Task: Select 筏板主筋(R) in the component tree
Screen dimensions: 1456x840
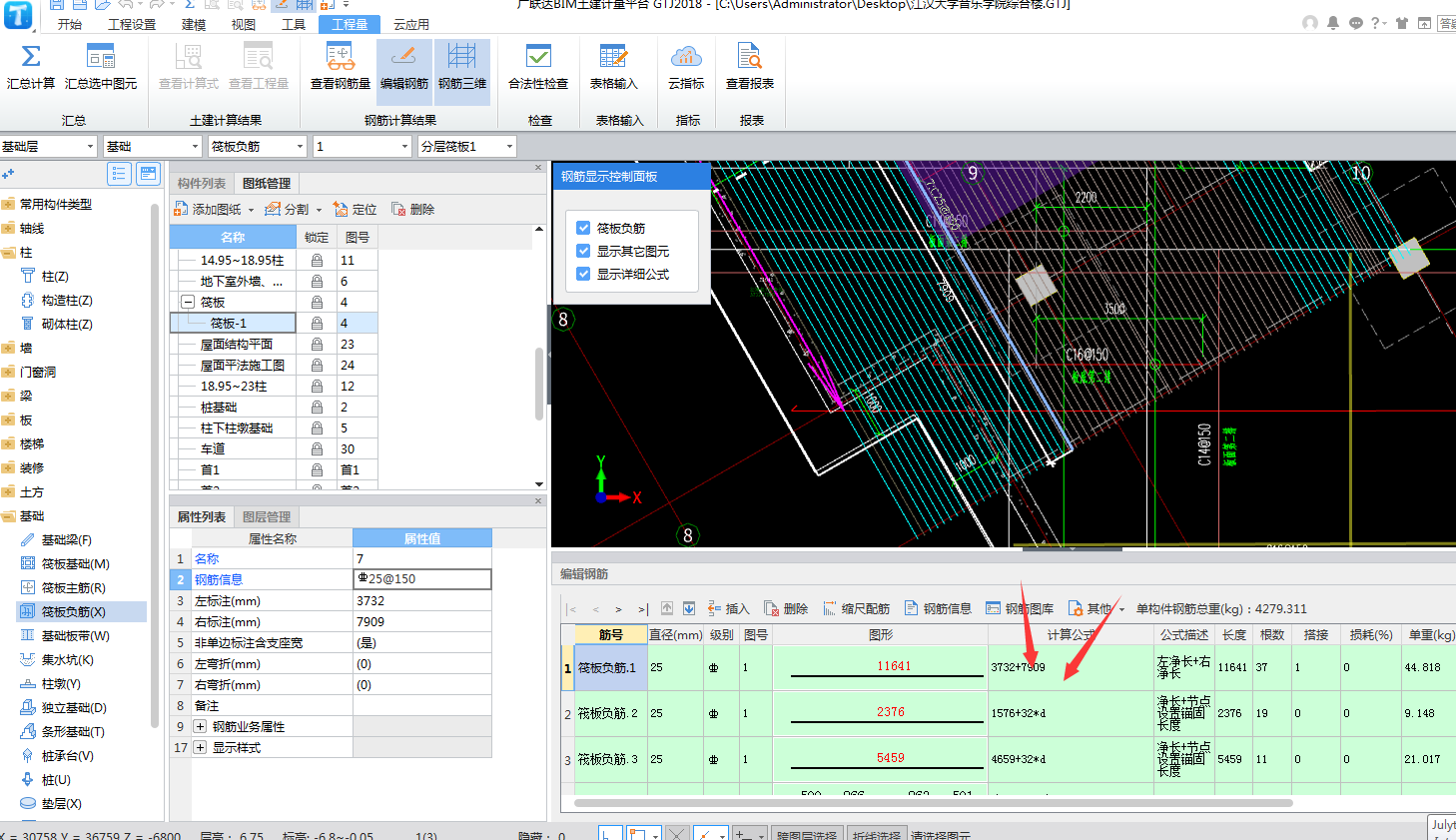Action: tap(74, 587)
